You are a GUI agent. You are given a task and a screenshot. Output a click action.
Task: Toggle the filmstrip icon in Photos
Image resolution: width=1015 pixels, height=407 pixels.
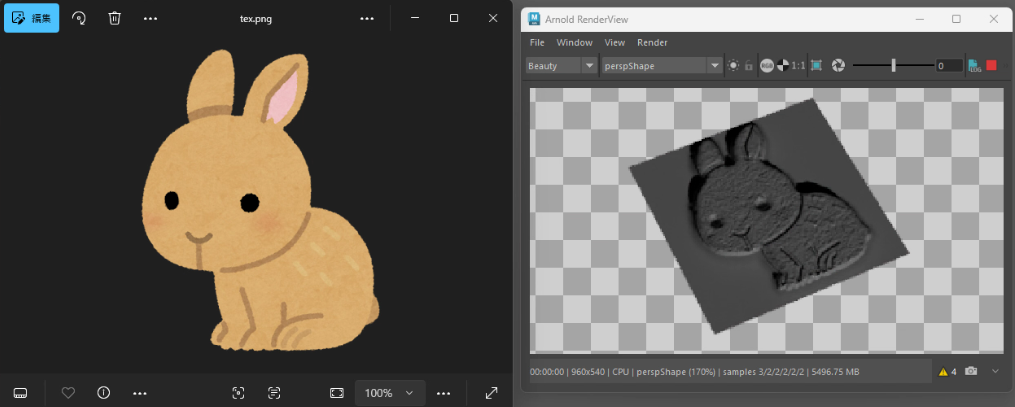20,393
